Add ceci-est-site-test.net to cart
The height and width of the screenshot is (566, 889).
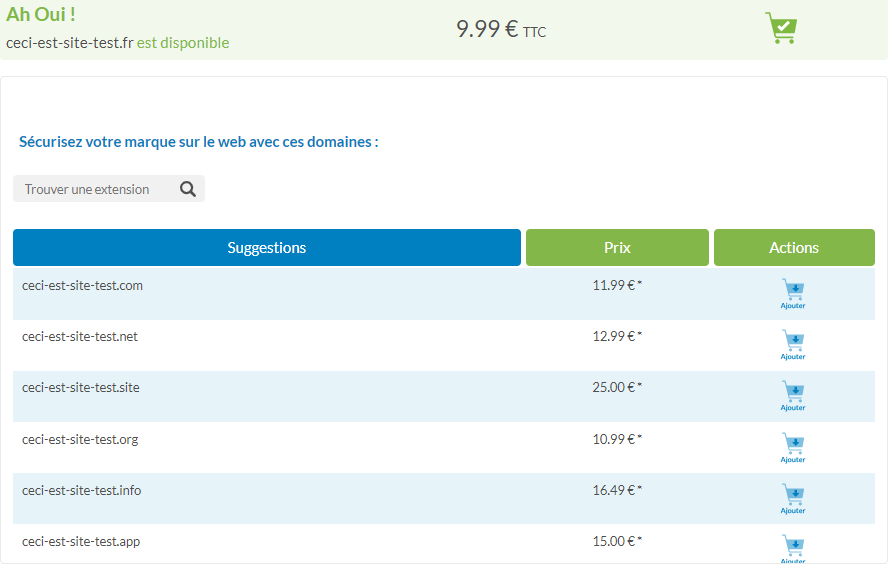click(793, 345)
